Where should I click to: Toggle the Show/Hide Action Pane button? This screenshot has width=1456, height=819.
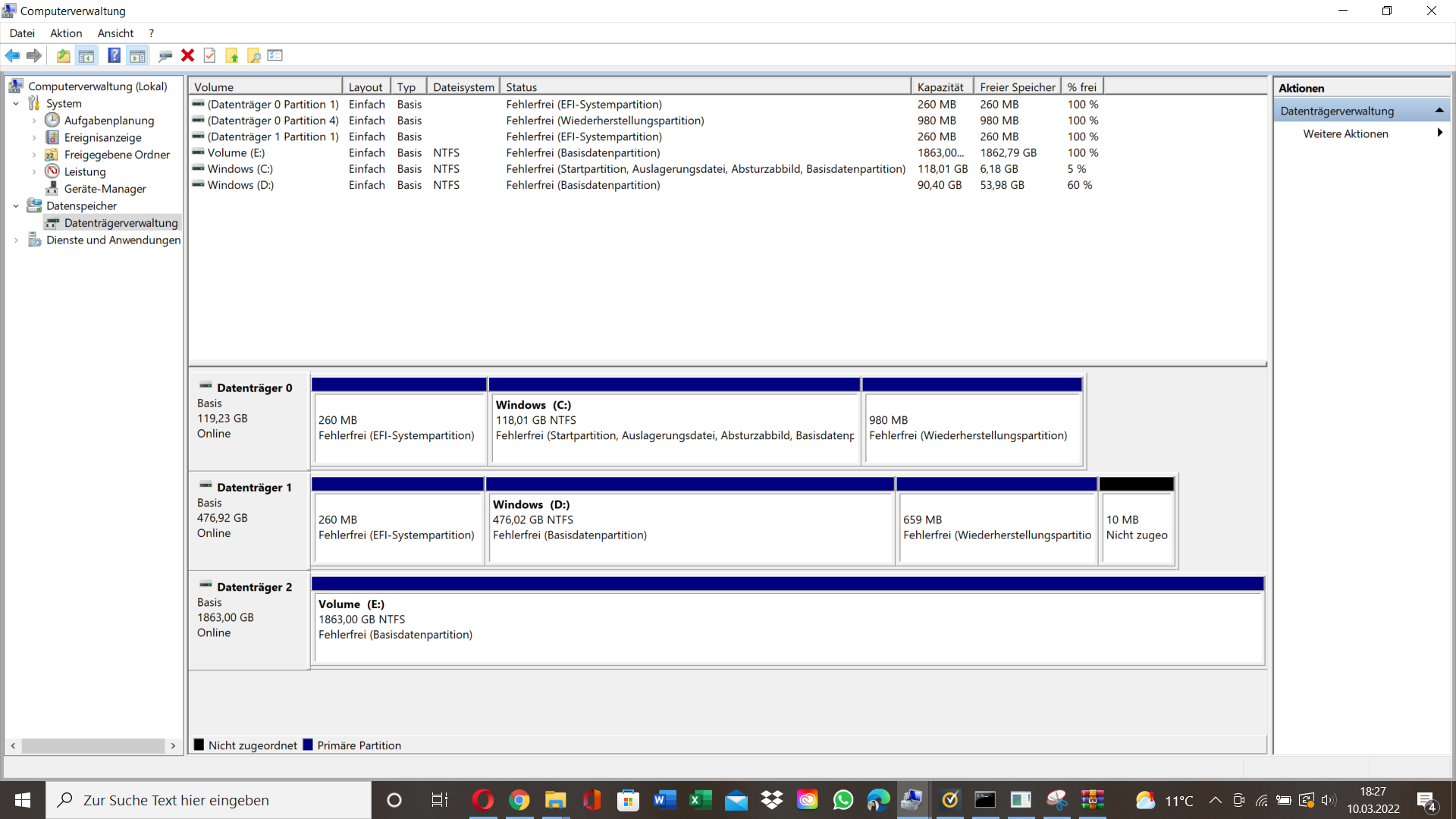137,55
